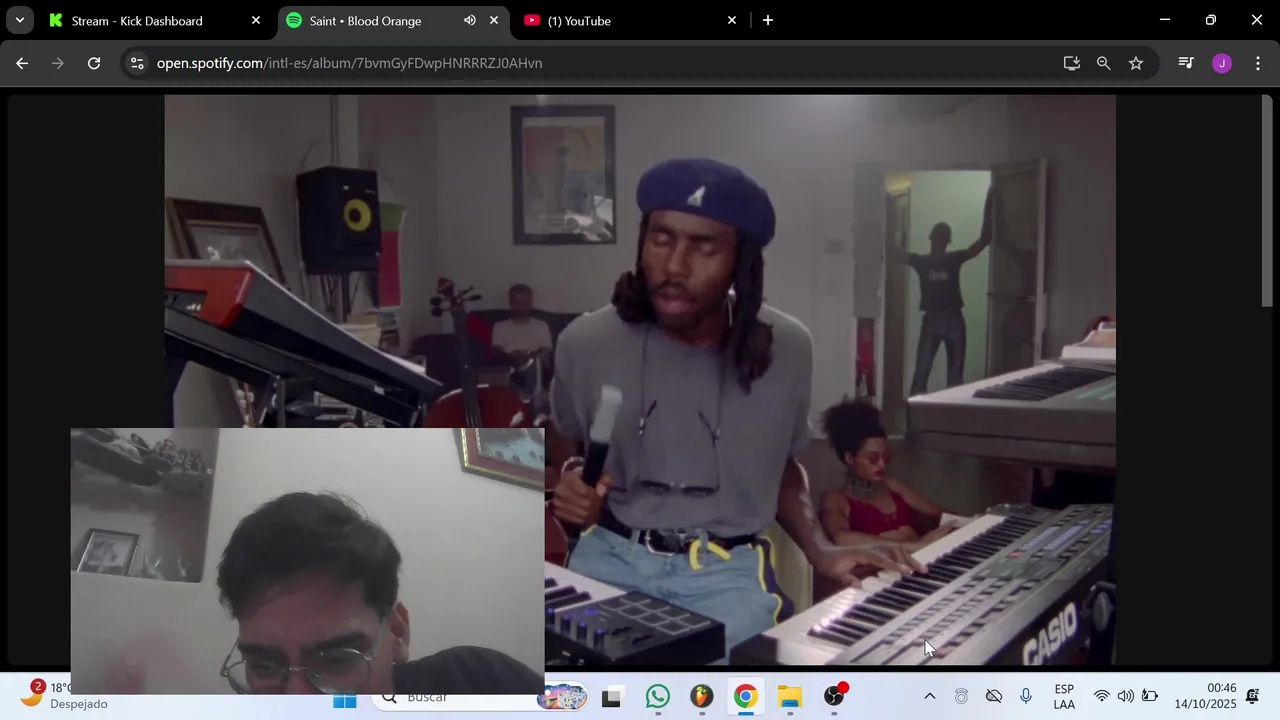Open the notification center bell

click(x=1253, y=696)
